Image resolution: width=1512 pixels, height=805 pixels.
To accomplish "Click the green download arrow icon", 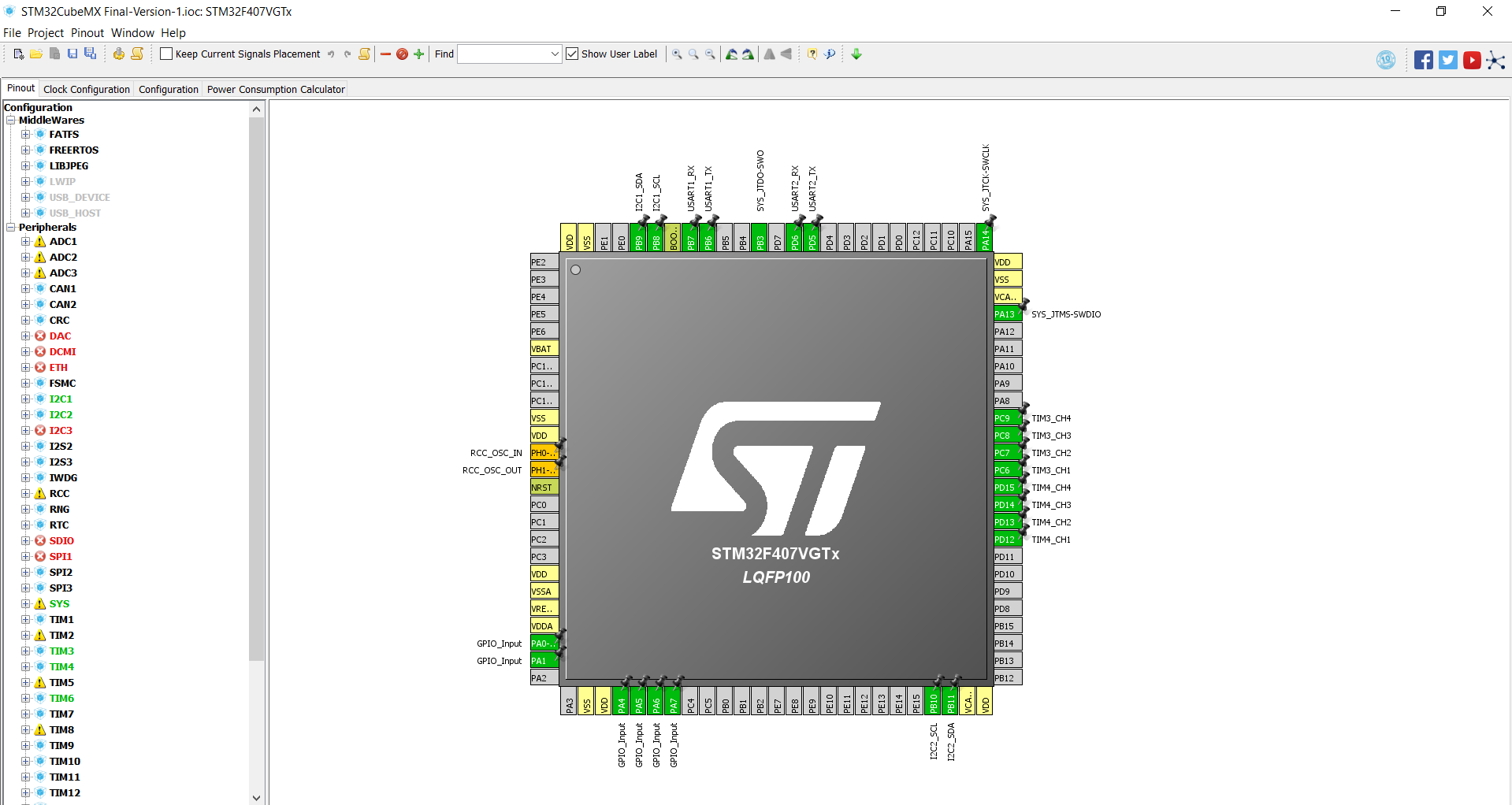I will pyautogui.click(x=856, y=54).
